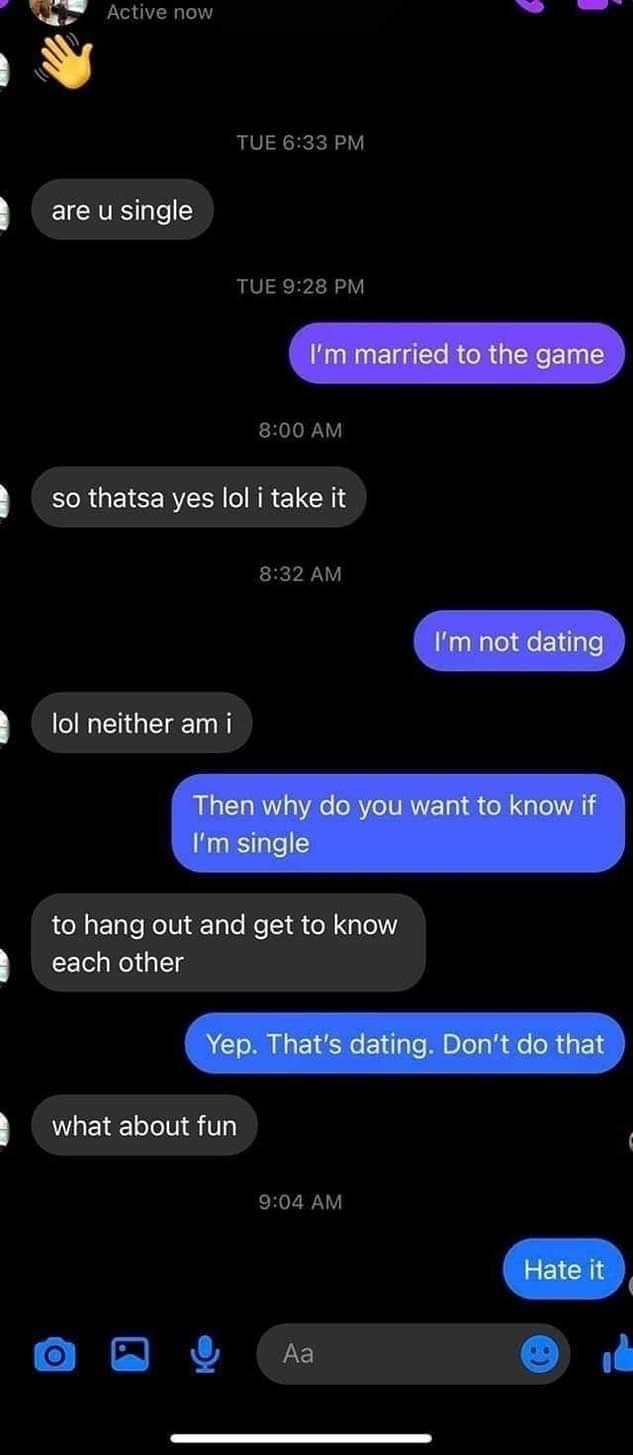Image resolution: width=633 pixels, height=1455 pixels.
Task: Tap the 'what about fun' message
Action: [145, 1125]
